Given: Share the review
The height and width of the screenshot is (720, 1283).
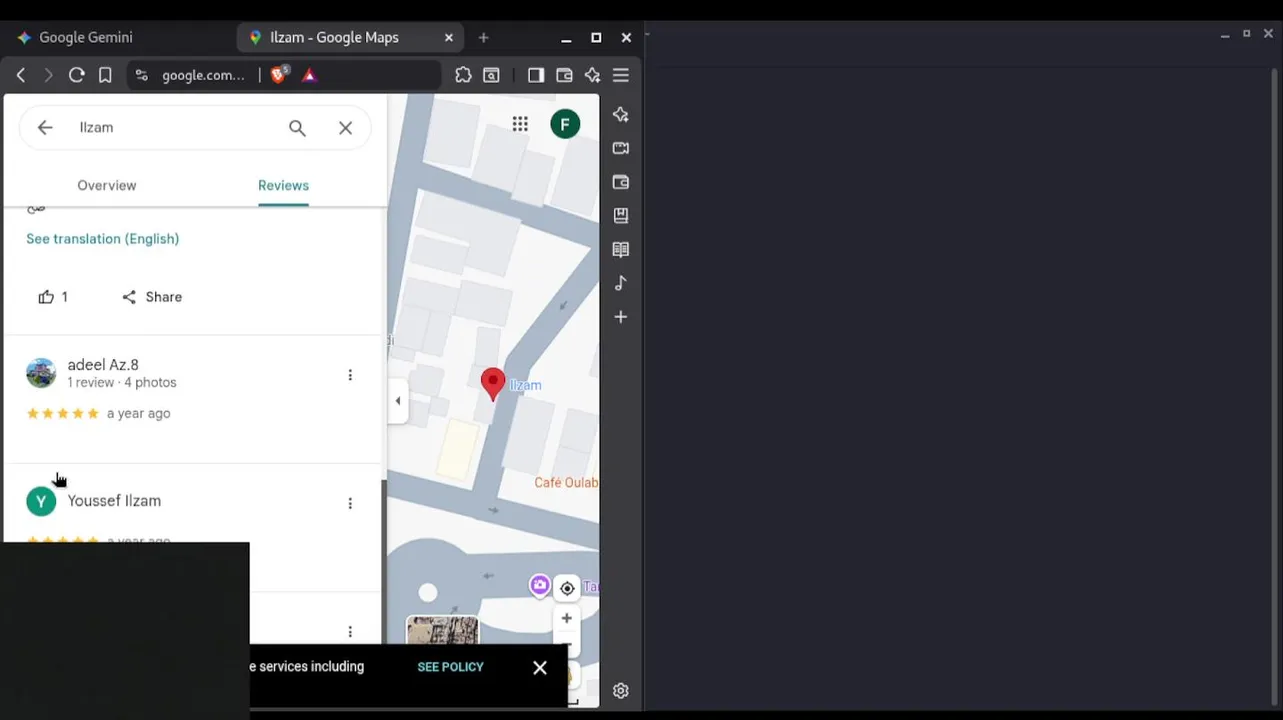Looking at the screenshot, I should coord(152,297).
